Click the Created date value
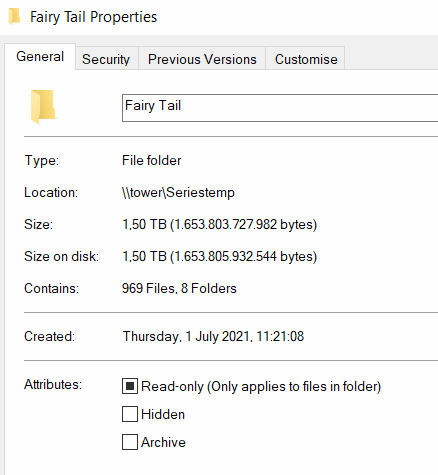This screenshot has width=438, height=475. point(213,336)
